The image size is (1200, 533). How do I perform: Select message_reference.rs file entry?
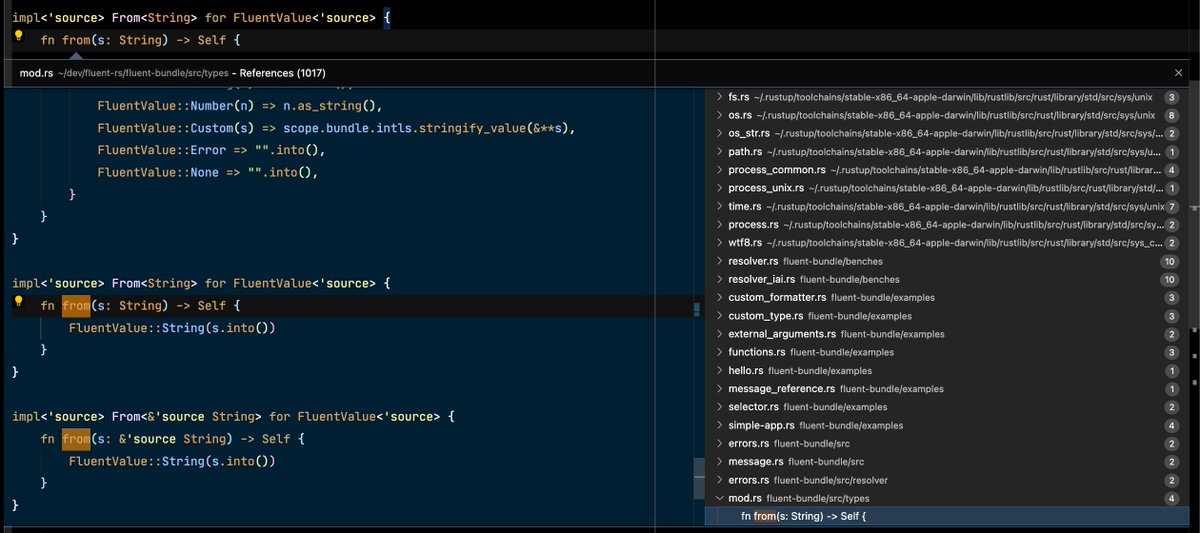(947, 389)
